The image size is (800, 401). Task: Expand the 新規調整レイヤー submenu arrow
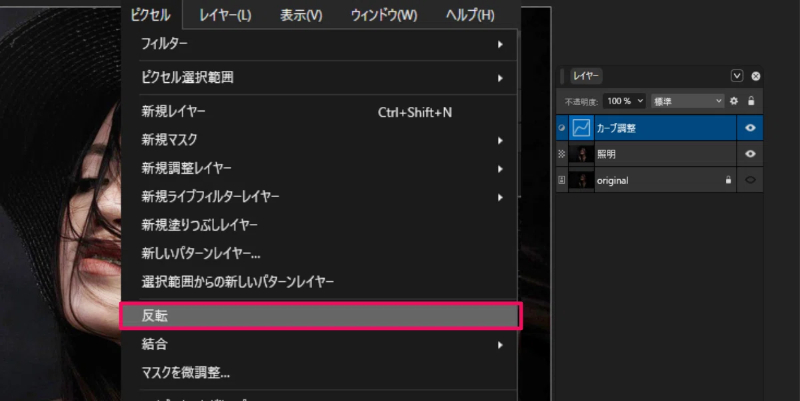[500, 169]
